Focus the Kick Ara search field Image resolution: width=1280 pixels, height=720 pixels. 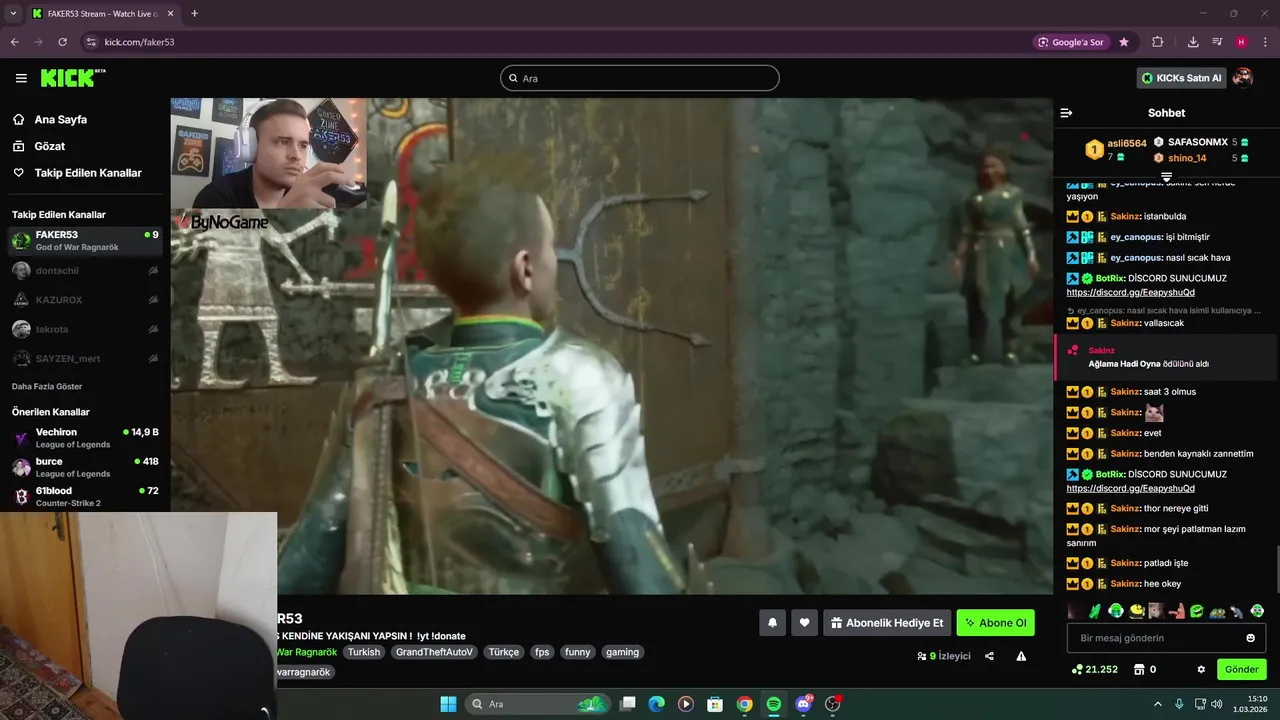pyautogui.click(x=640, y=78)
